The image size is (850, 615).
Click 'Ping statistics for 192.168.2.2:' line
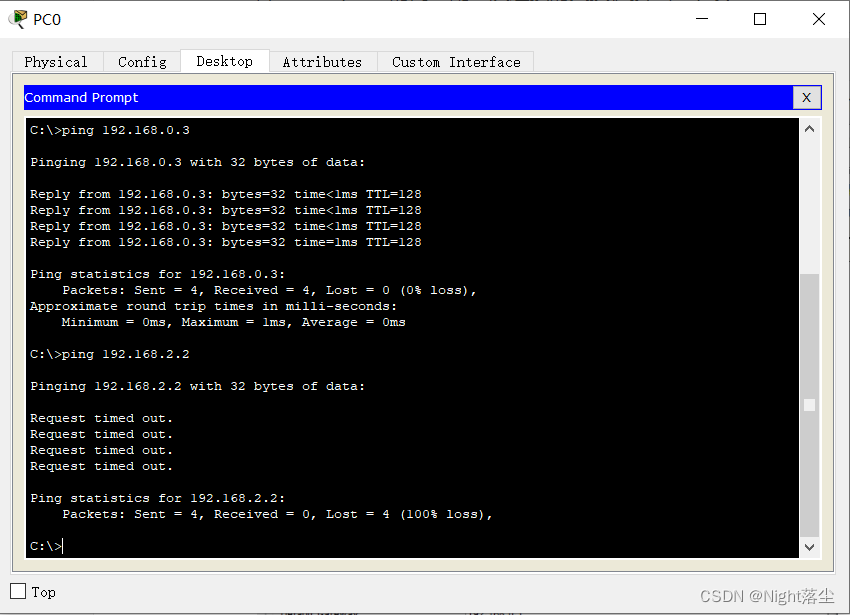click(x=158, y=498)
